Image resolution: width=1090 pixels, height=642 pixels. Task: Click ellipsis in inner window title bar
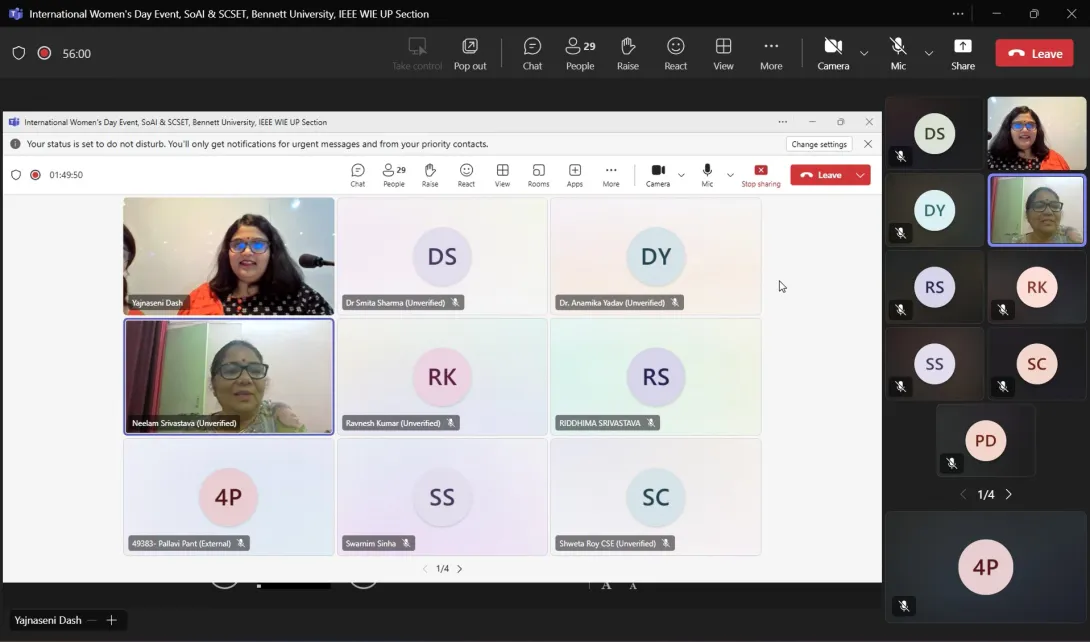783,122
